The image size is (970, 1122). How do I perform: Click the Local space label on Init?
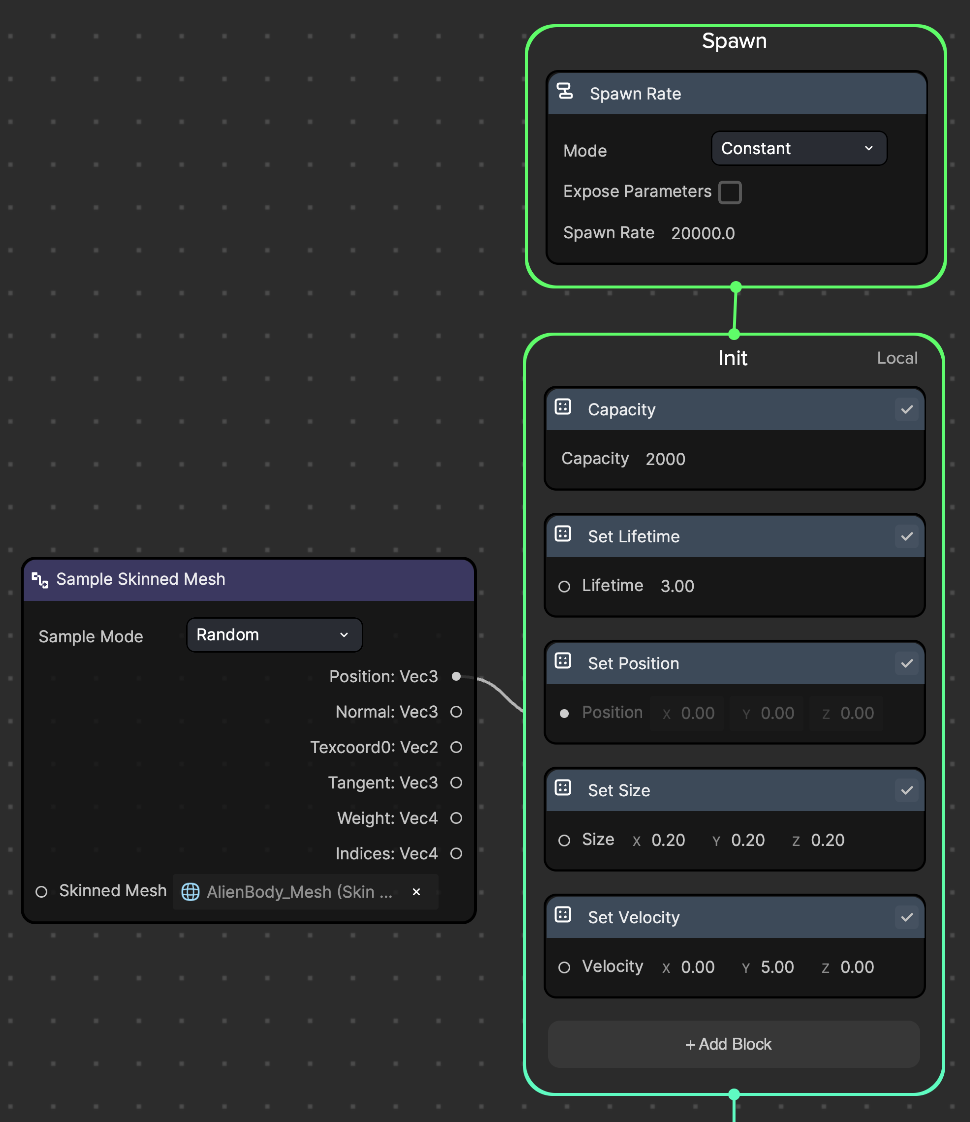896,358
